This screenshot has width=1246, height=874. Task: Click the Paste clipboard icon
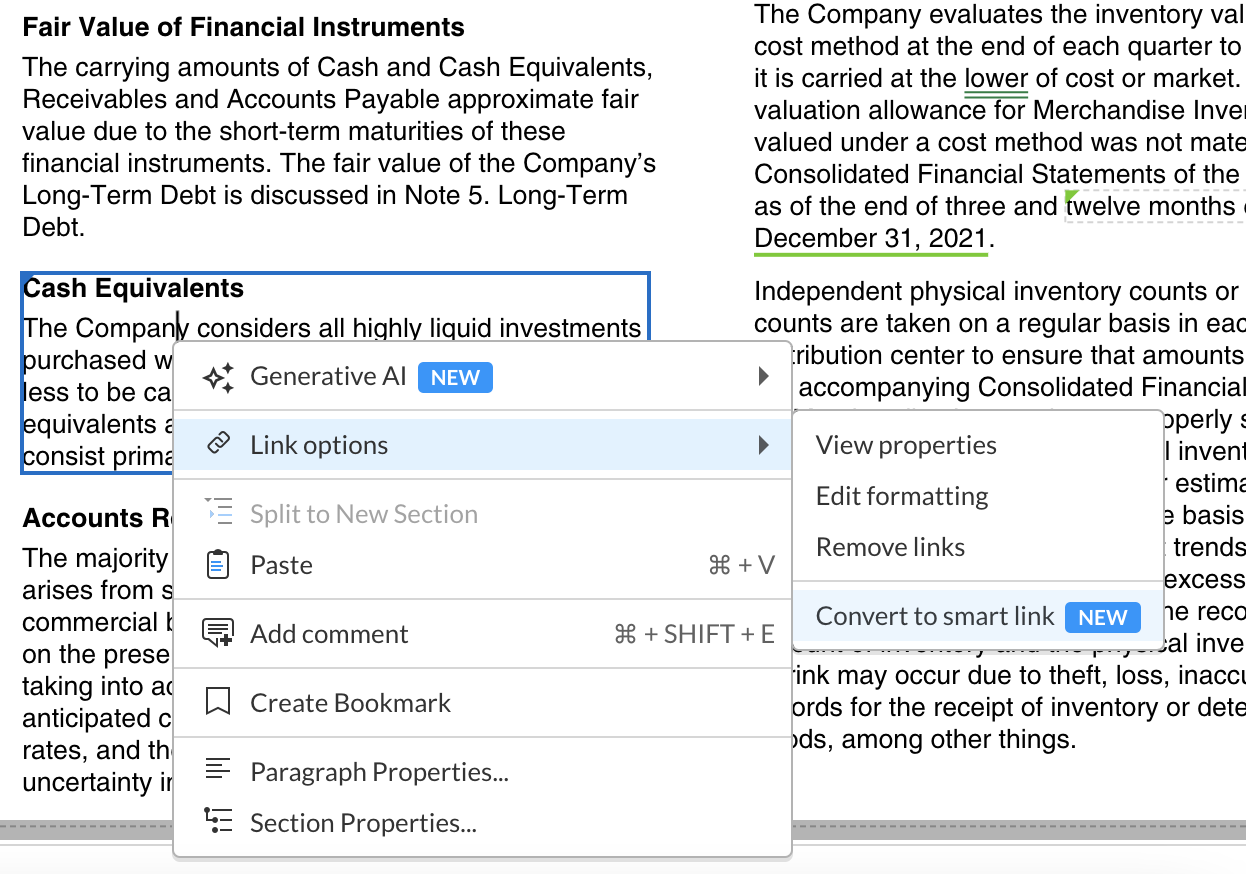pos(218,565)
